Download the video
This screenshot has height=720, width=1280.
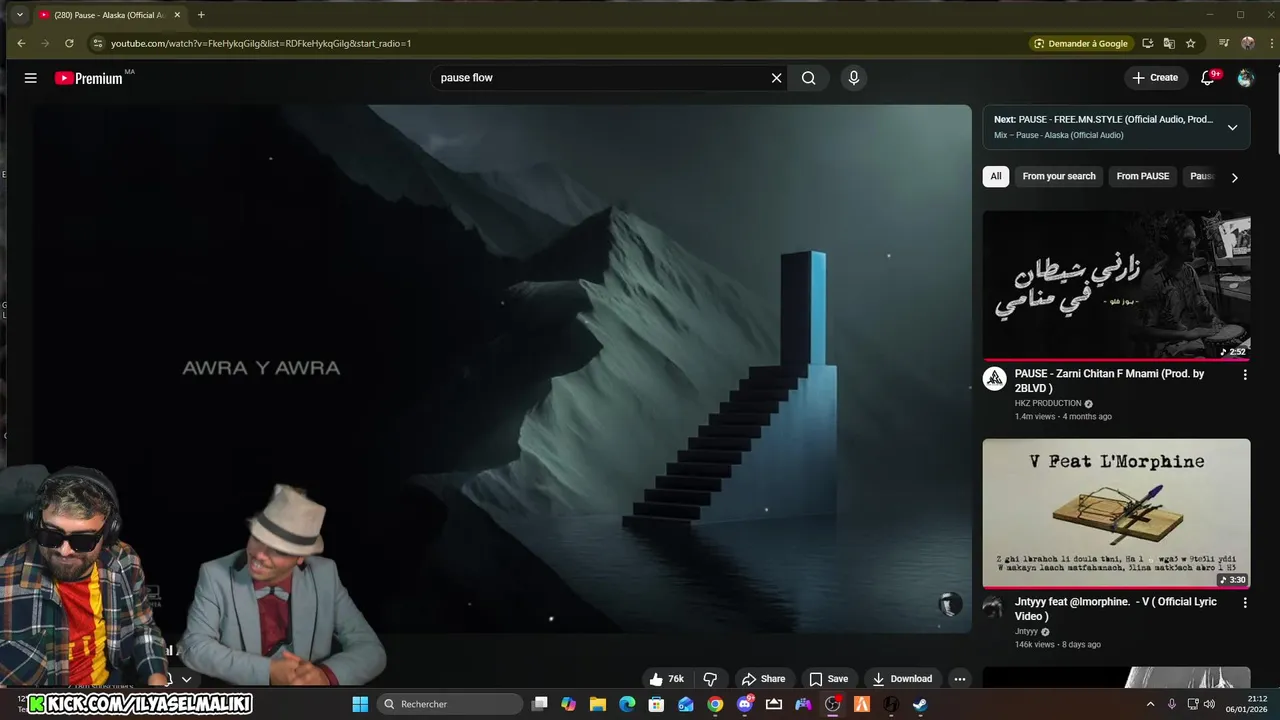[x=901, y=679]
